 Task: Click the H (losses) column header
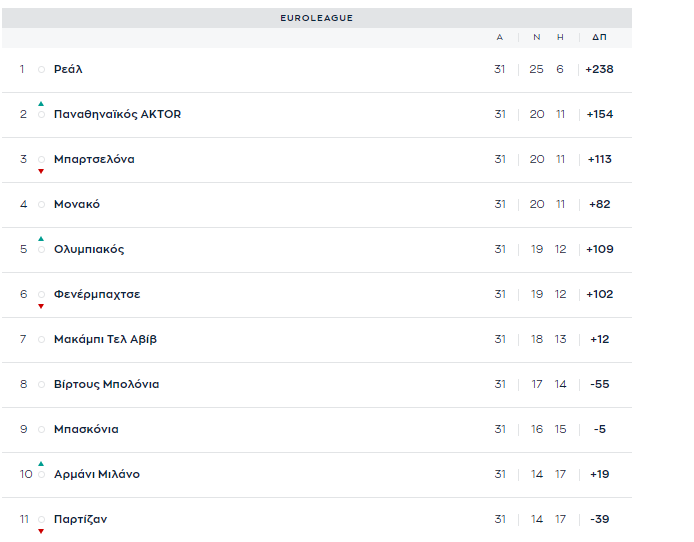(560, 37)
